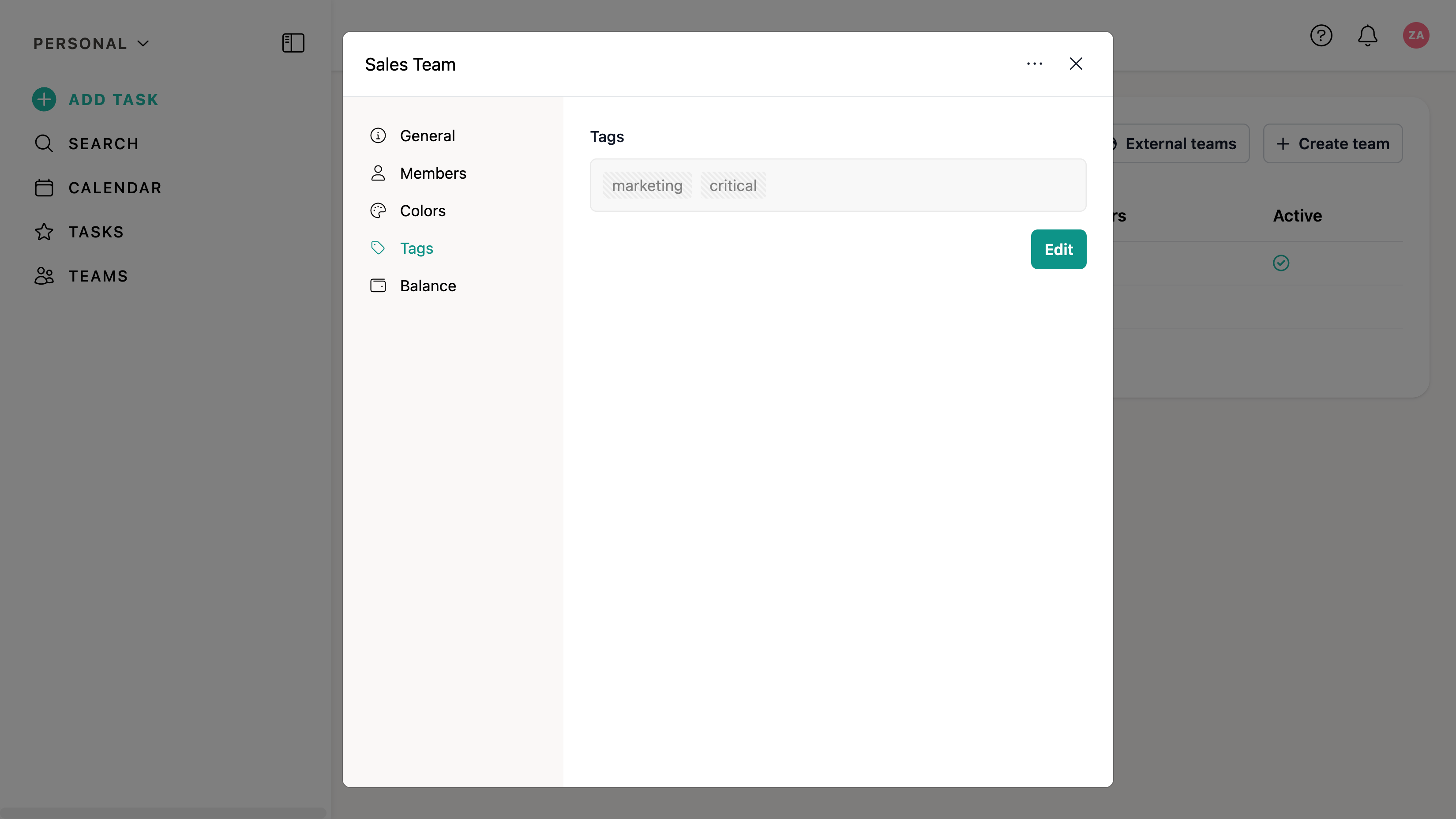Screen dimensions: 1456x819
Task: Click the green Add Task plus icon
Action: 44,99
